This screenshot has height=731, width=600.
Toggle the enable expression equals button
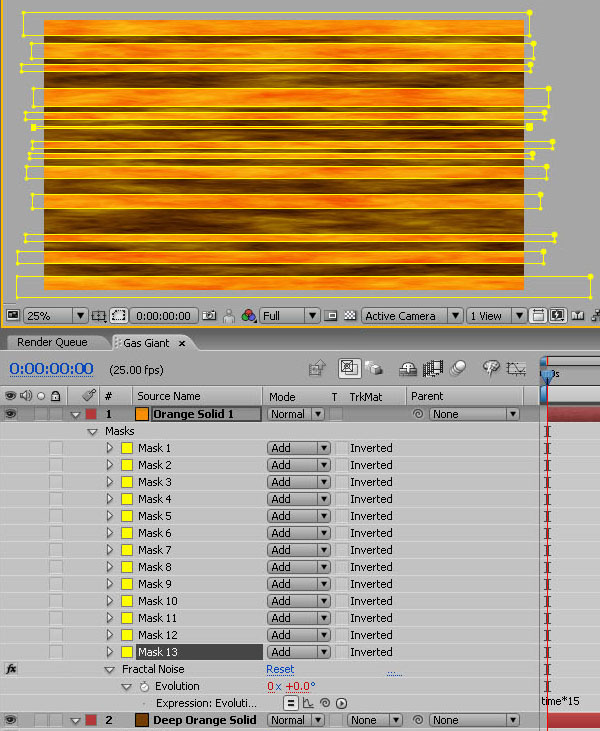(x=291, y=703)
